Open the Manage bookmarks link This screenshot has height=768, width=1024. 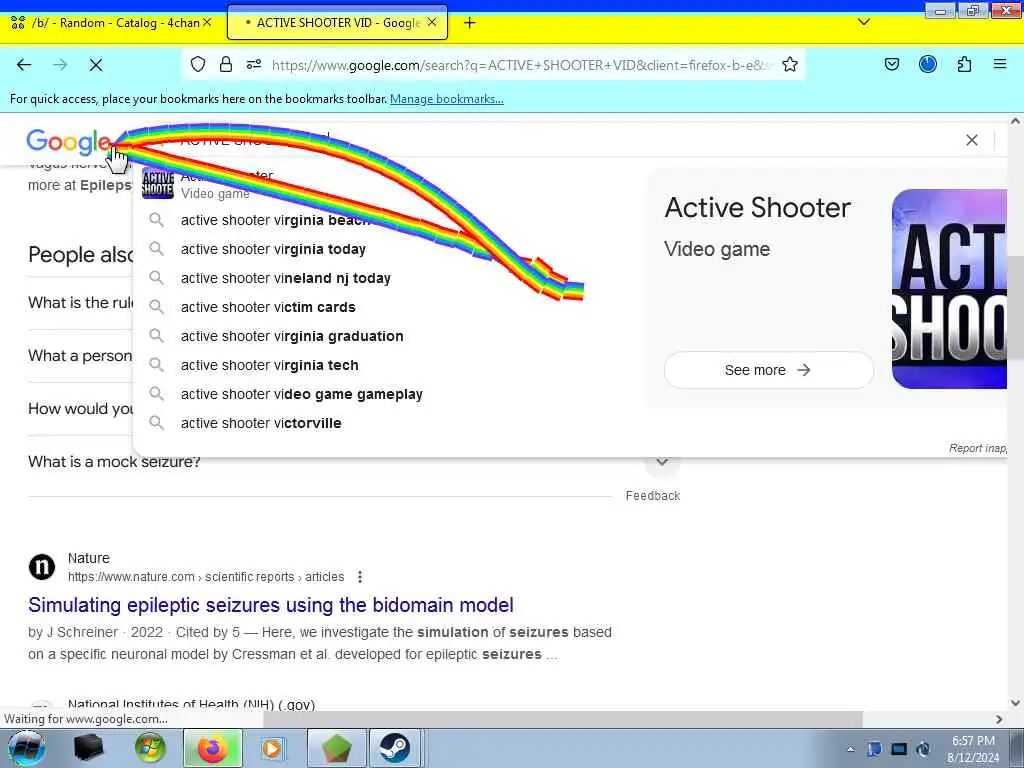click(x=447, y=99)
